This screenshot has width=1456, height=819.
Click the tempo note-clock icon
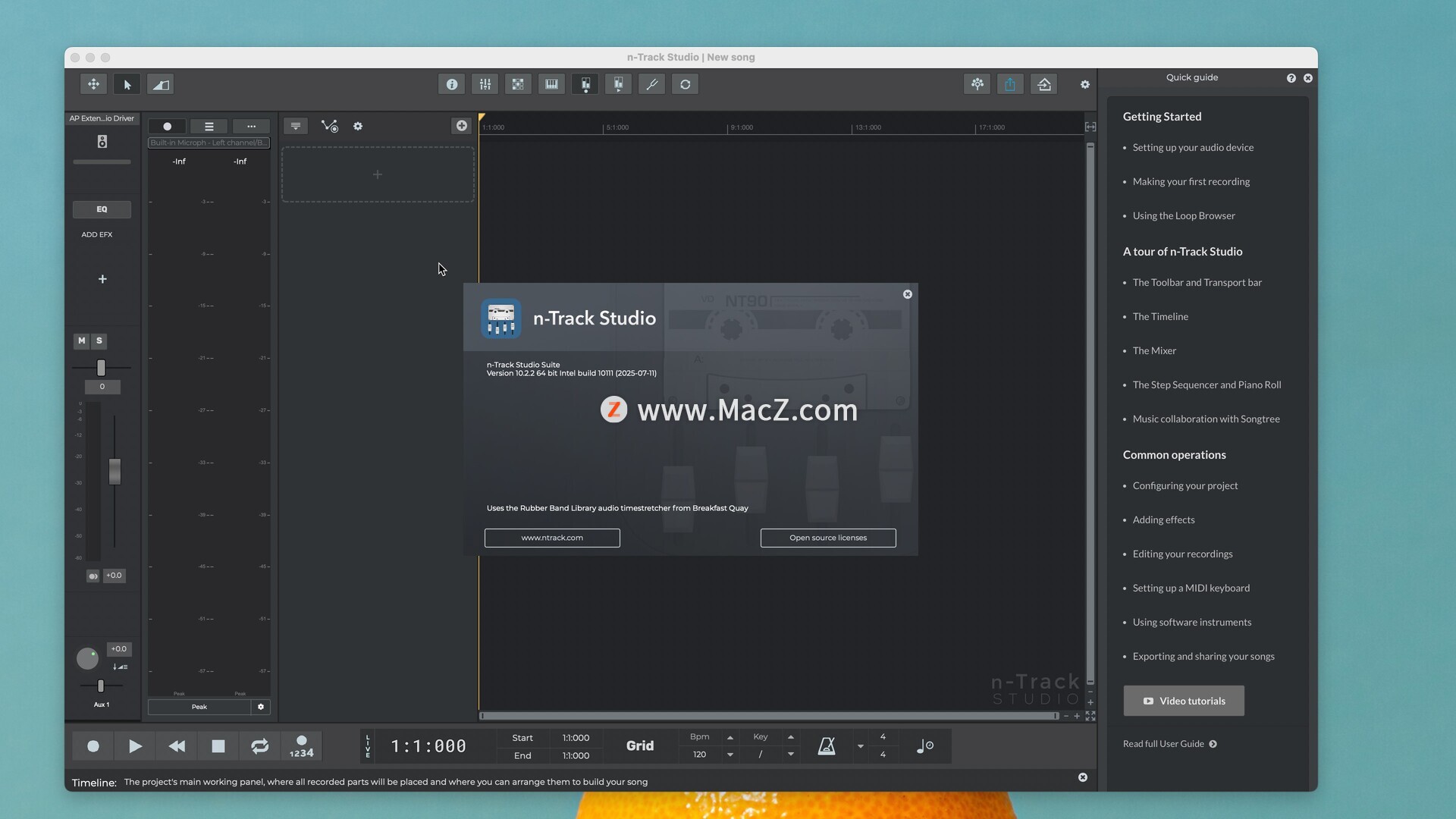[x=925, y=746]
